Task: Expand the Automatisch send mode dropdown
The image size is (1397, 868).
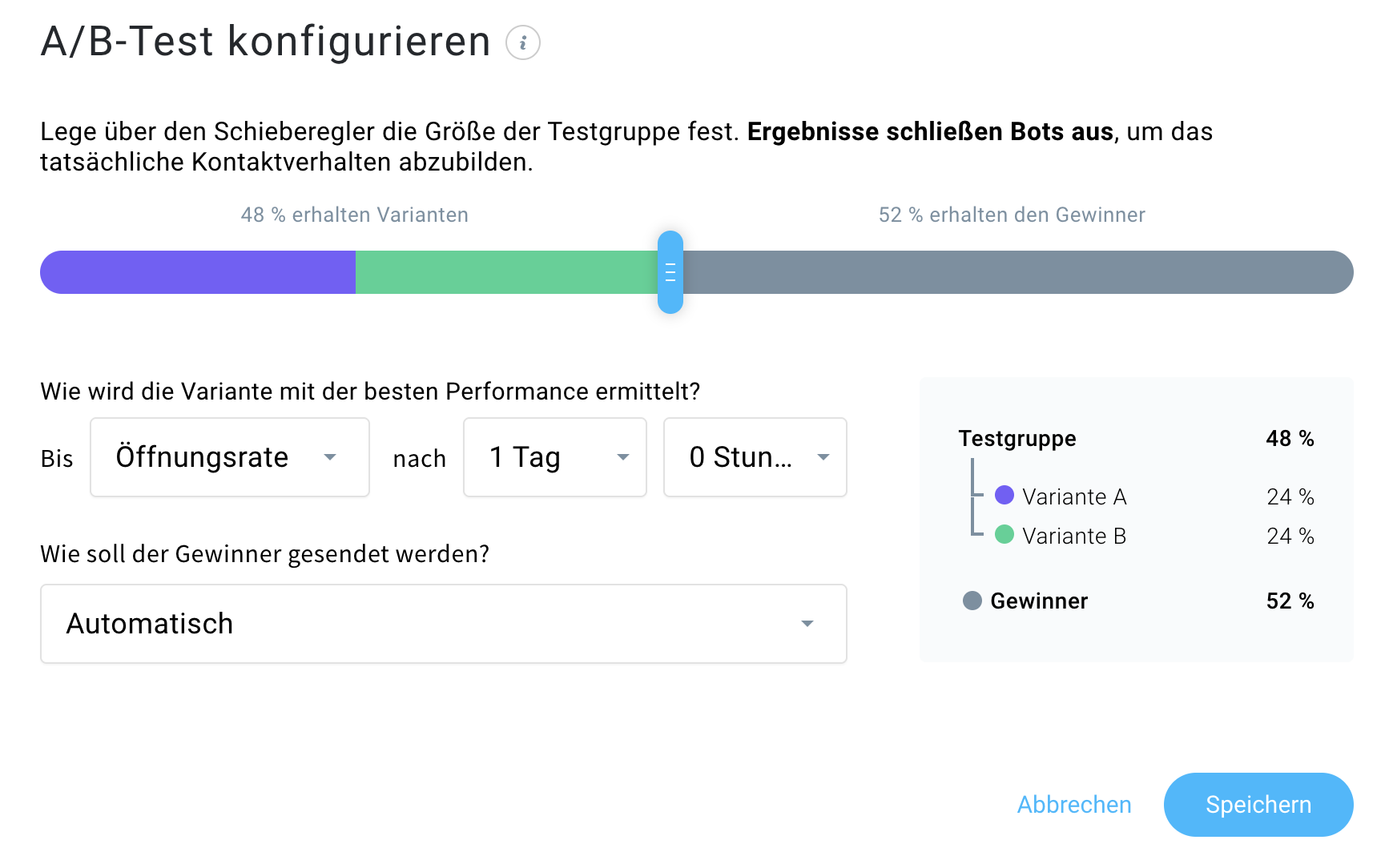Action: [x=443, y=624]
